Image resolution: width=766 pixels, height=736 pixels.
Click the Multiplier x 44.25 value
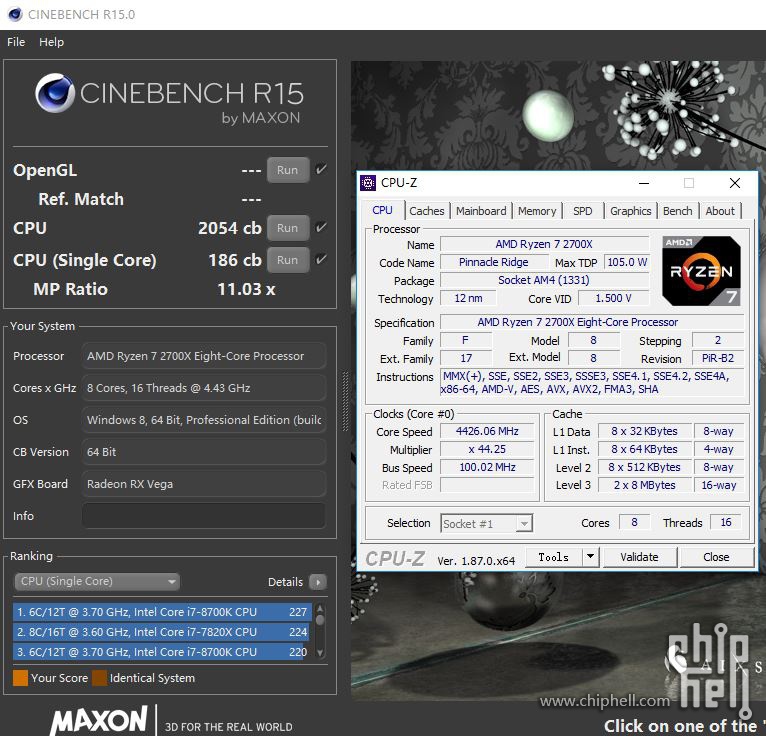(487, 449)
